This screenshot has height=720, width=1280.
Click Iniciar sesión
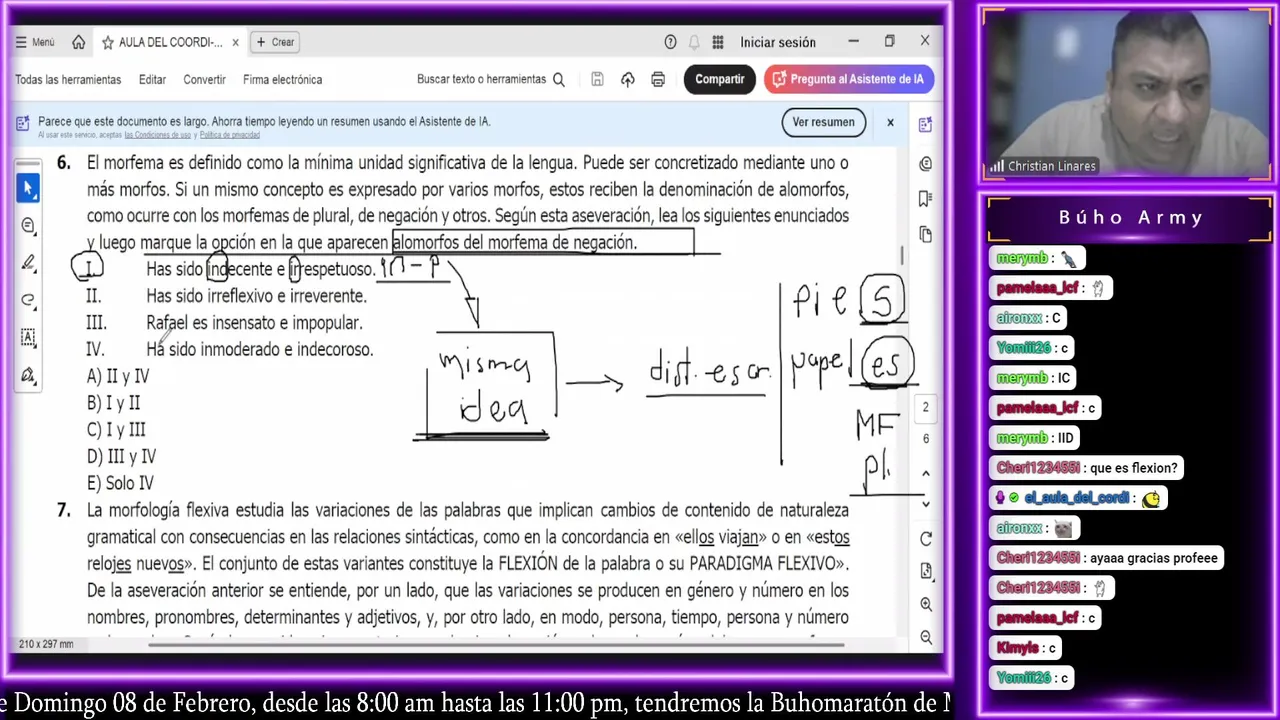[778, 42]
